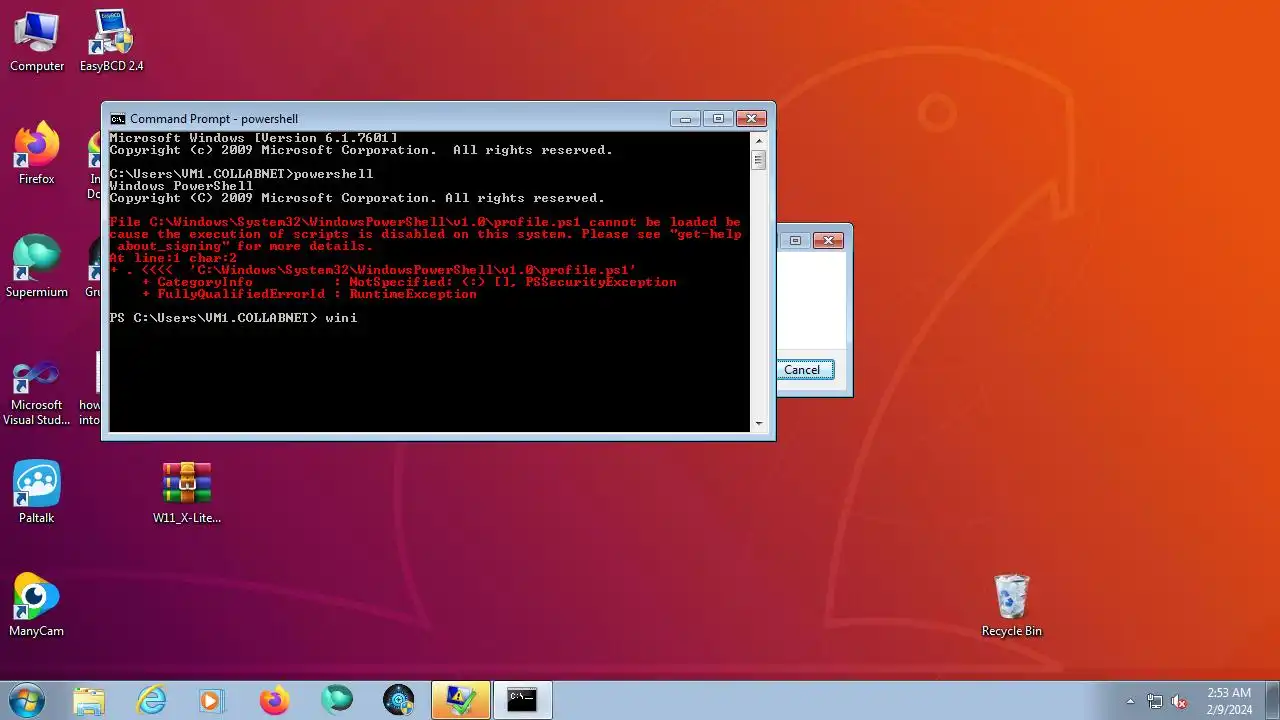Image resolution: width=1280 pixels, height=720 pixels.
Task: Click the red 'CategoryInfo' error line
Action: click(409, 282)
